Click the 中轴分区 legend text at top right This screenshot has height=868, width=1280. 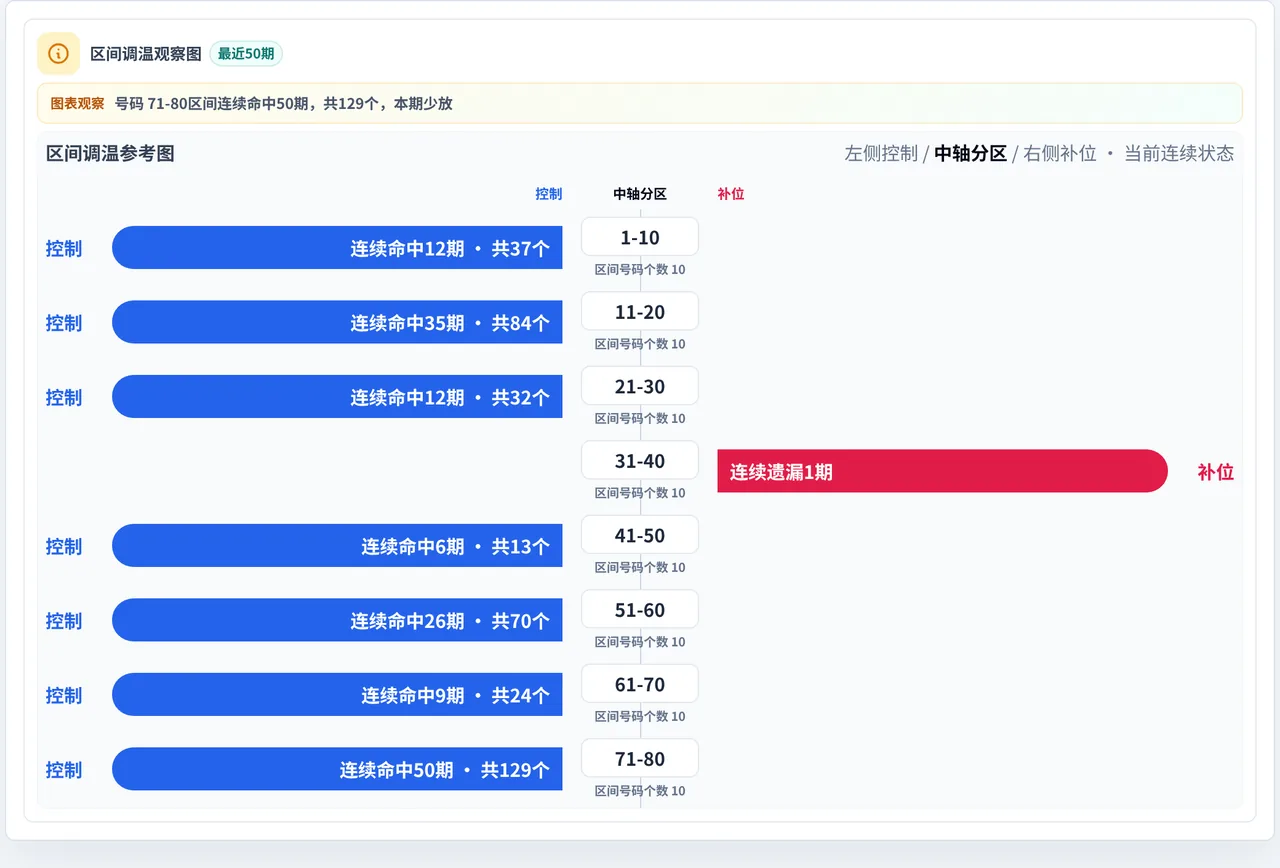970,153
